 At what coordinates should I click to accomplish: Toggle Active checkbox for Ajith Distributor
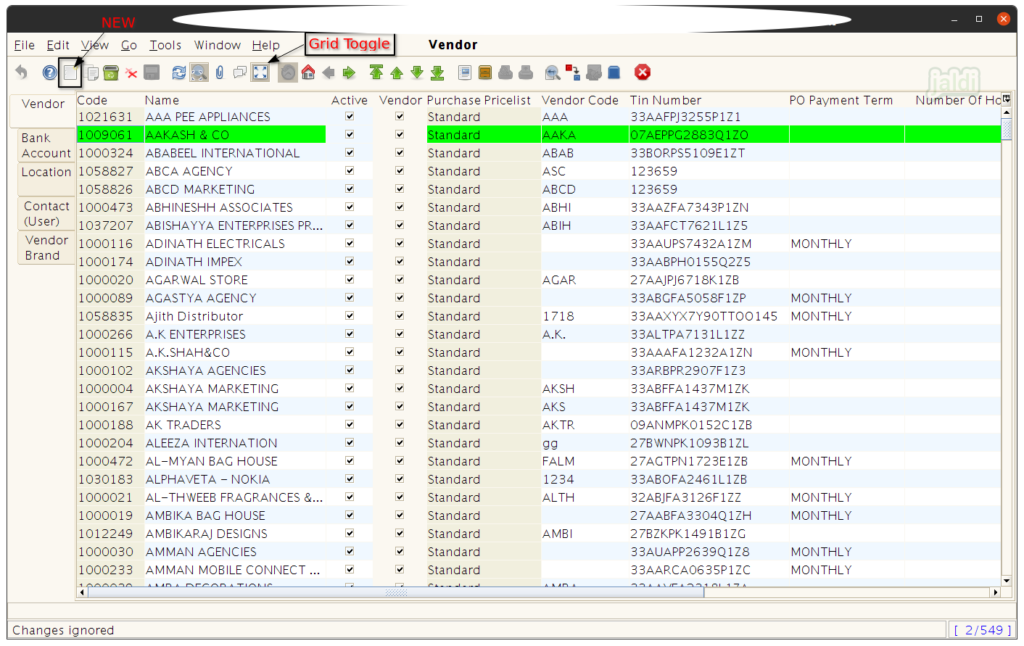tap(349, 316)
